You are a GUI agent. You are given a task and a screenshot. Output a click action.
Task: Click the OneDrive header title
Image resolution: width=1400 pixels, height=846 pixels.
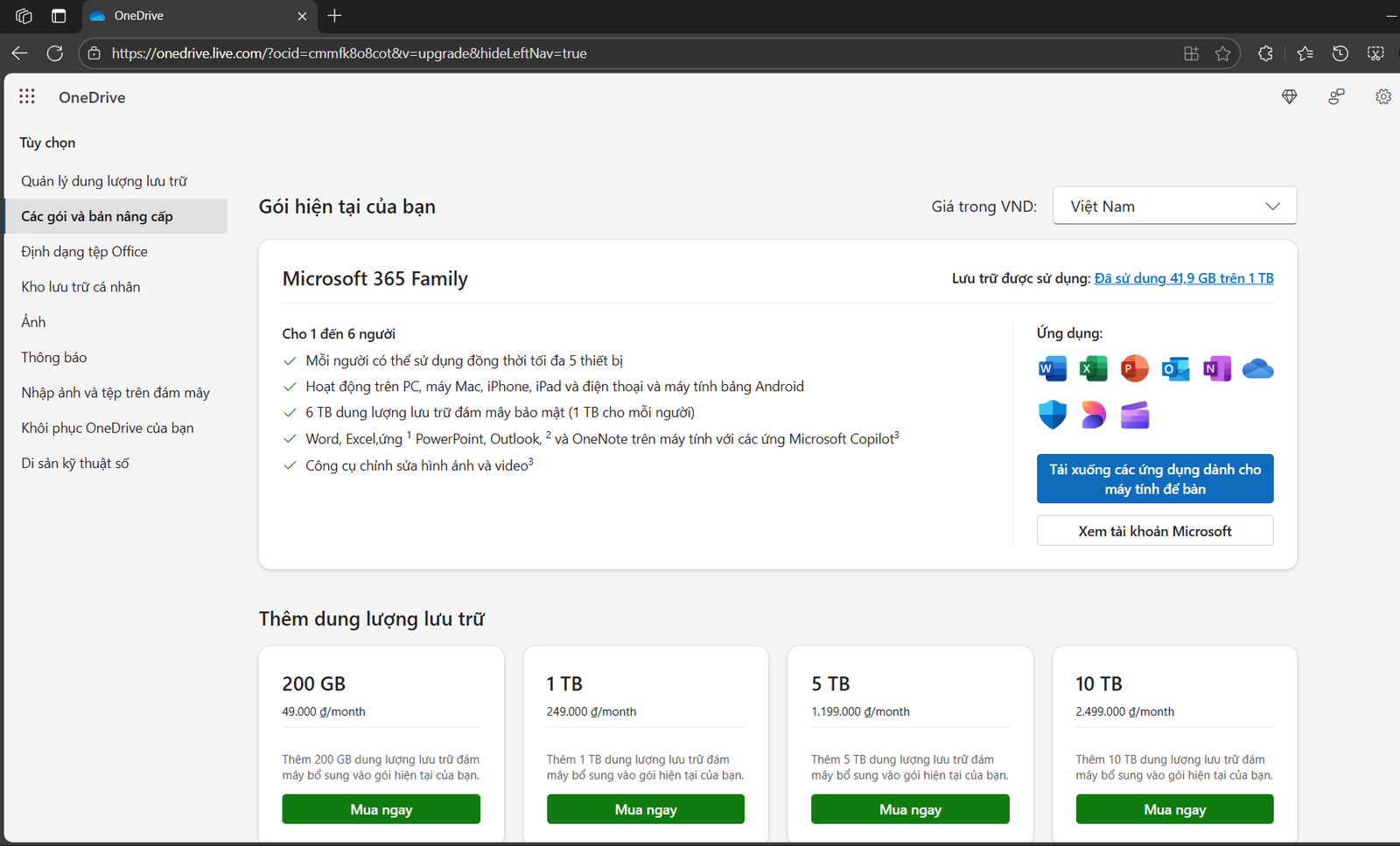tap(92, 97)
